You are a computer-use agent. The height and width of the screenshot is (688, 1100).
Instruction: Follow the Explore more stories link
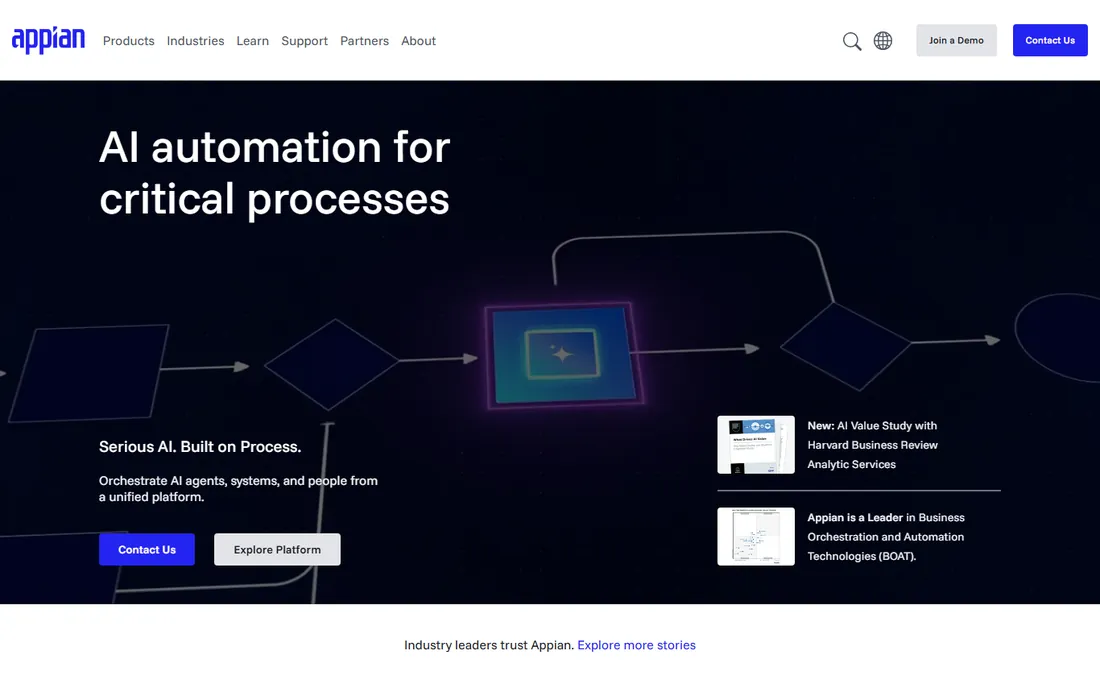tap(636, 645)
